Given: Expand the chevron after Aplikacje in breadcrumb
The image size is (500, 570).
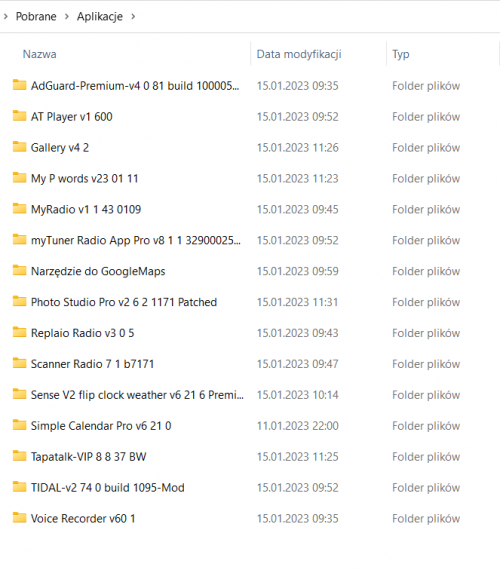Looking at the screenshot, I should pyautogui.click(x=133, y=16).
